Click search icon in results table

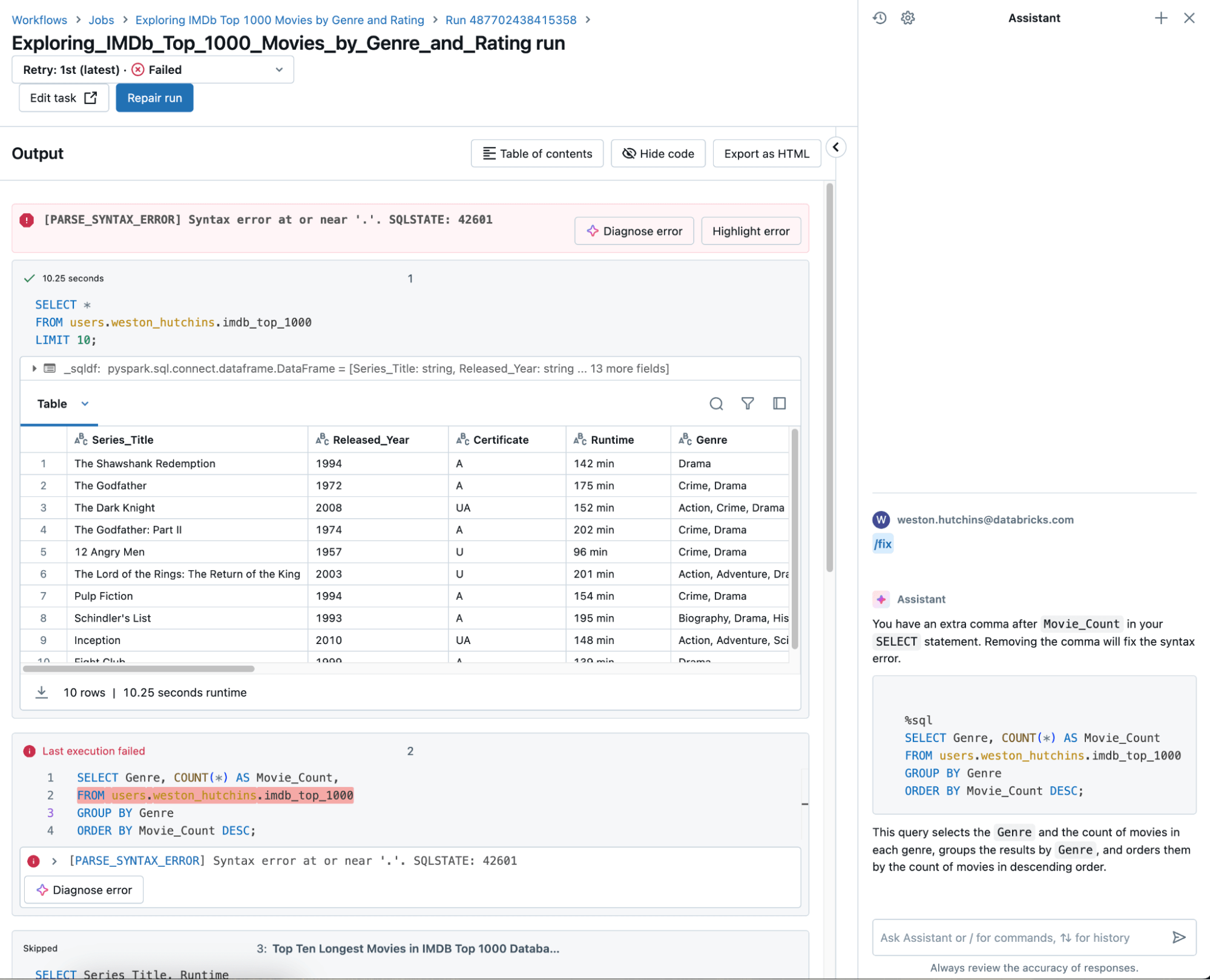click(x=716, y=404)
